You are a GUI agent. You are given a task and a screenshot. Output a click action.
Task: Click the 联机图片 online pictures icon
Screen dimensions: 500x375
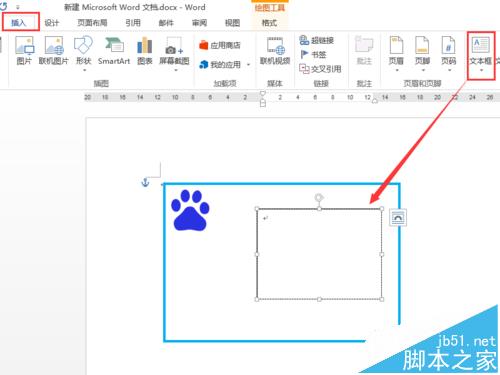coord(54,51)
